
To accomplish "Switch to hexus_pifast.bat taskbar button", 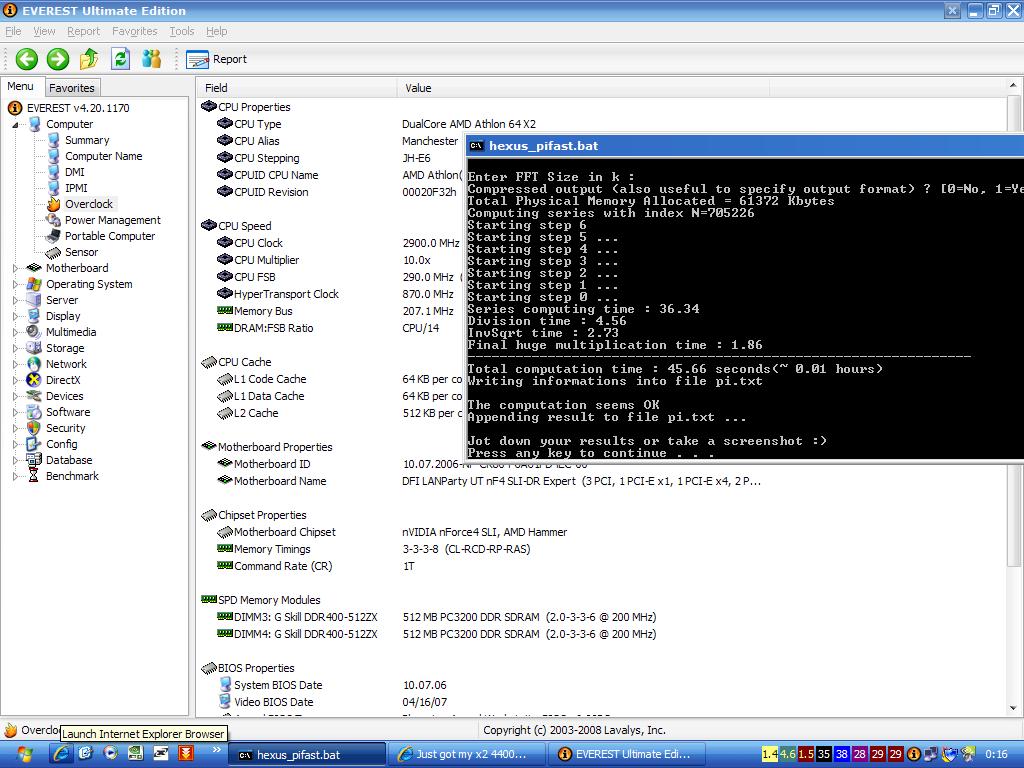I will click(308, 754).
